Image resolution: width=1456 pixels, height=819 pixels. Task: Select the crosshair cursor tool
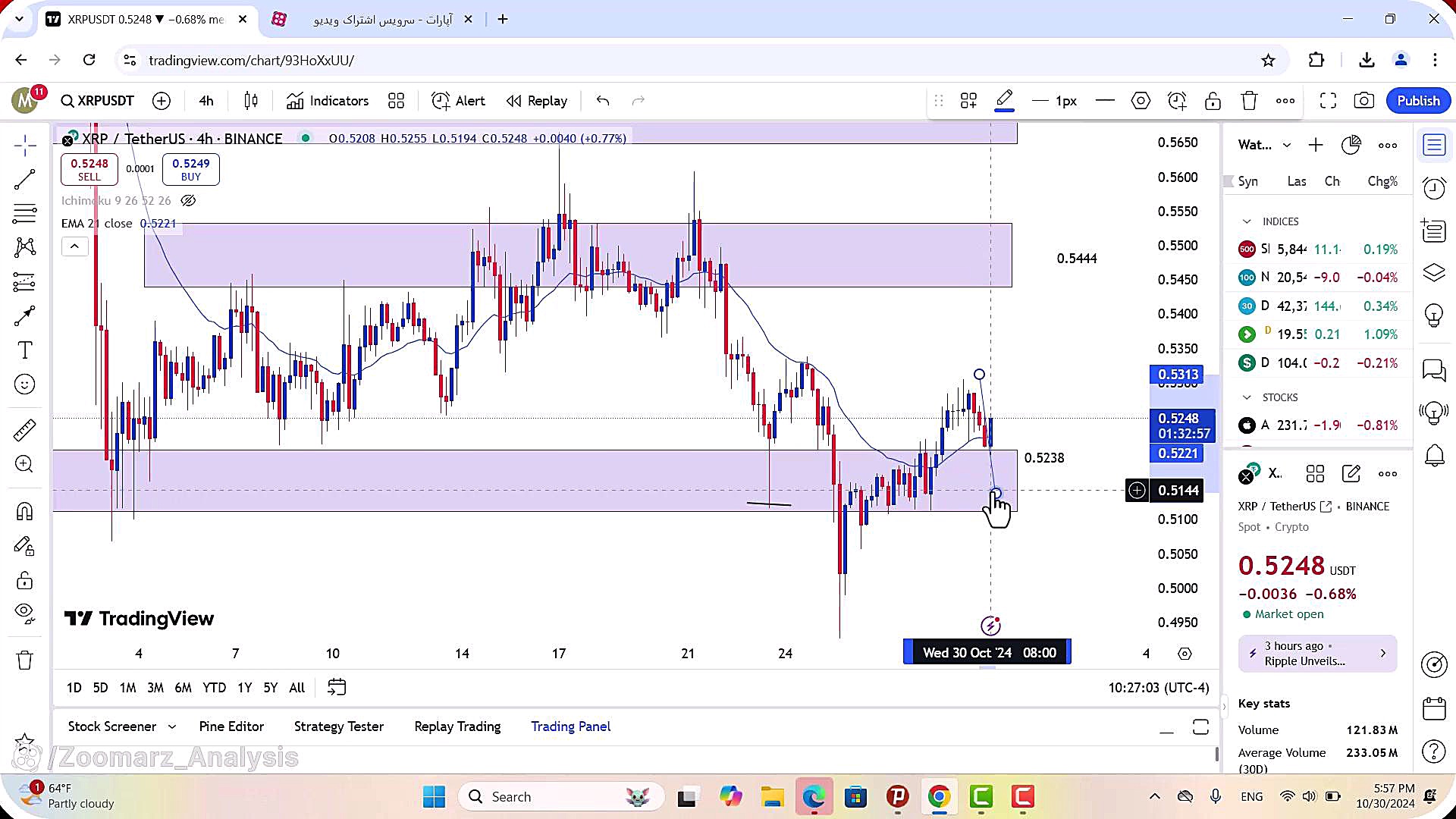click(x=25, y=145)
